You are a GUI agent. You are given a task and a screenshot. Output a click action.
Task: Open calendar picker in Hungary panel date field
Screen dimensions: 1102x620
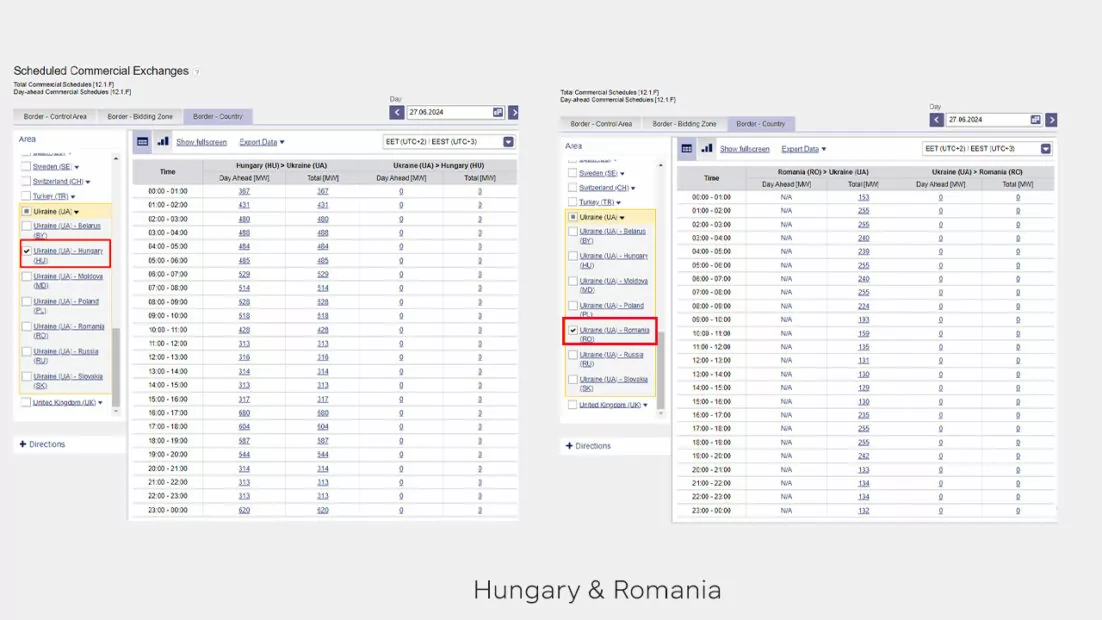click(498, 112)
